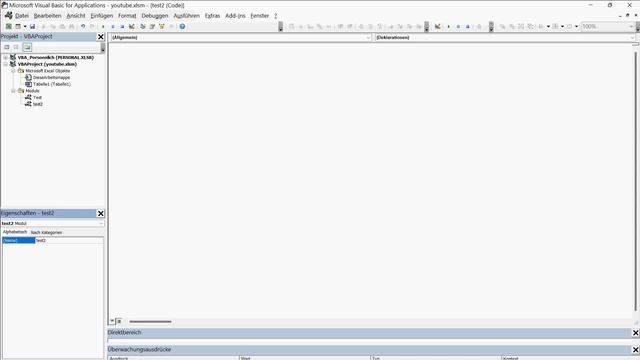Screen dimensions: 640x360
Task: Open the Project Explorer toolbar icon
Action: click(142, 27)
